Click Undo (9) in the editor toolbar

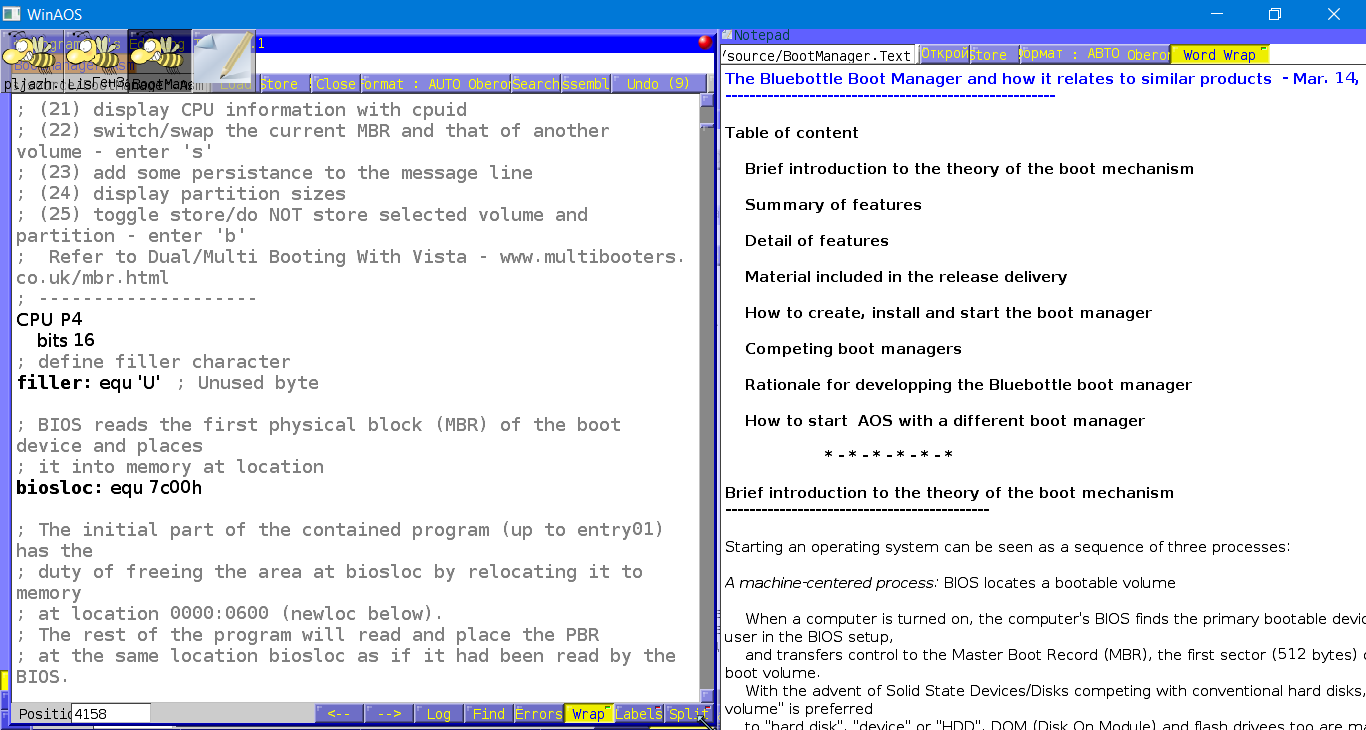pyautogui.click(x=658, y=84)
